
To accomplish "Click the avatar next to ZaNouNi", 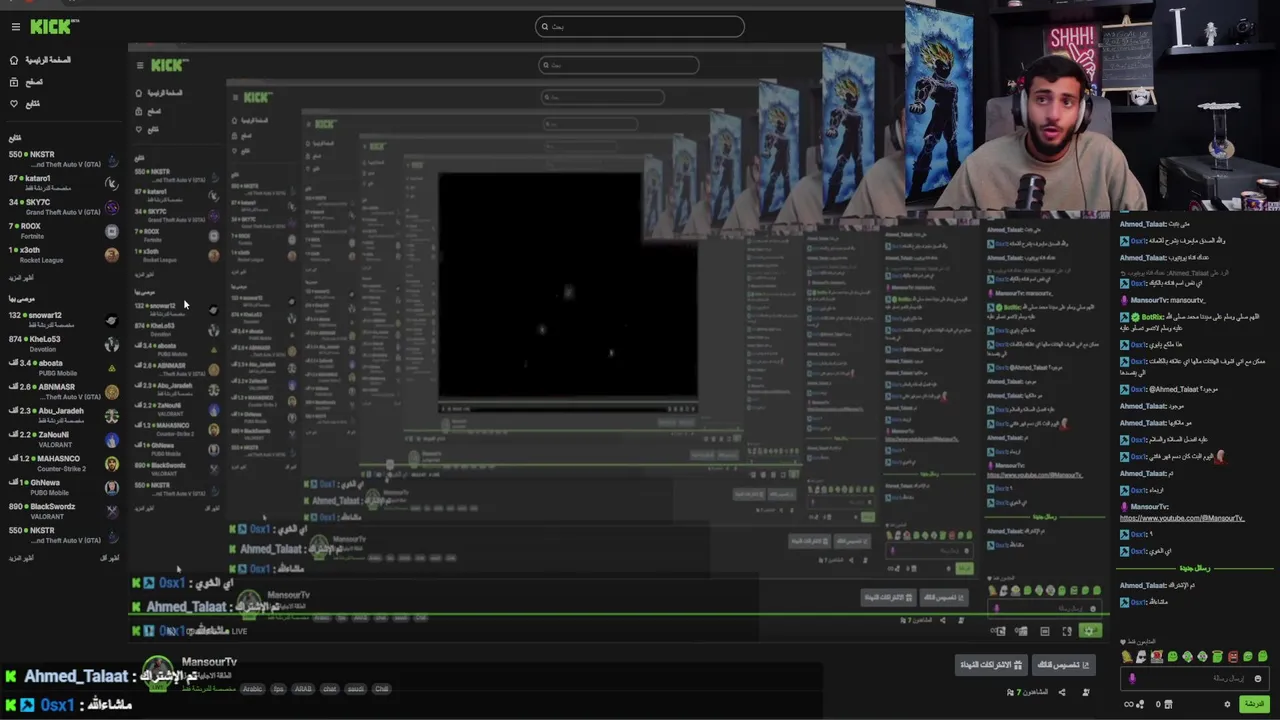I will click(x=112, y=440).
